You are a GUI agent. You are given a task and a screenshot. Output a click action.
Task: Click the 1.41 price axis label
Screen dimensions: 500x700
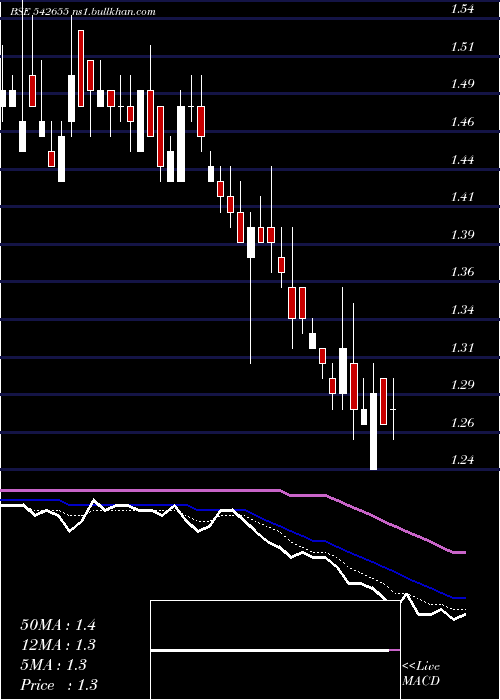point(462,197)
